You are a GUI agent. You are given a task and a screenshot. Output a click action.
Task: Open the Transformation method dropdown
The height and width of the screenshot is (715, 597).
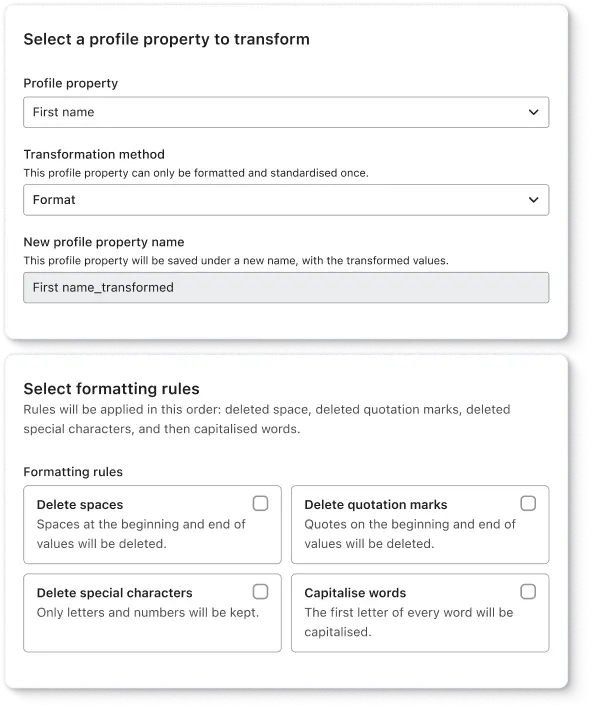286,200
